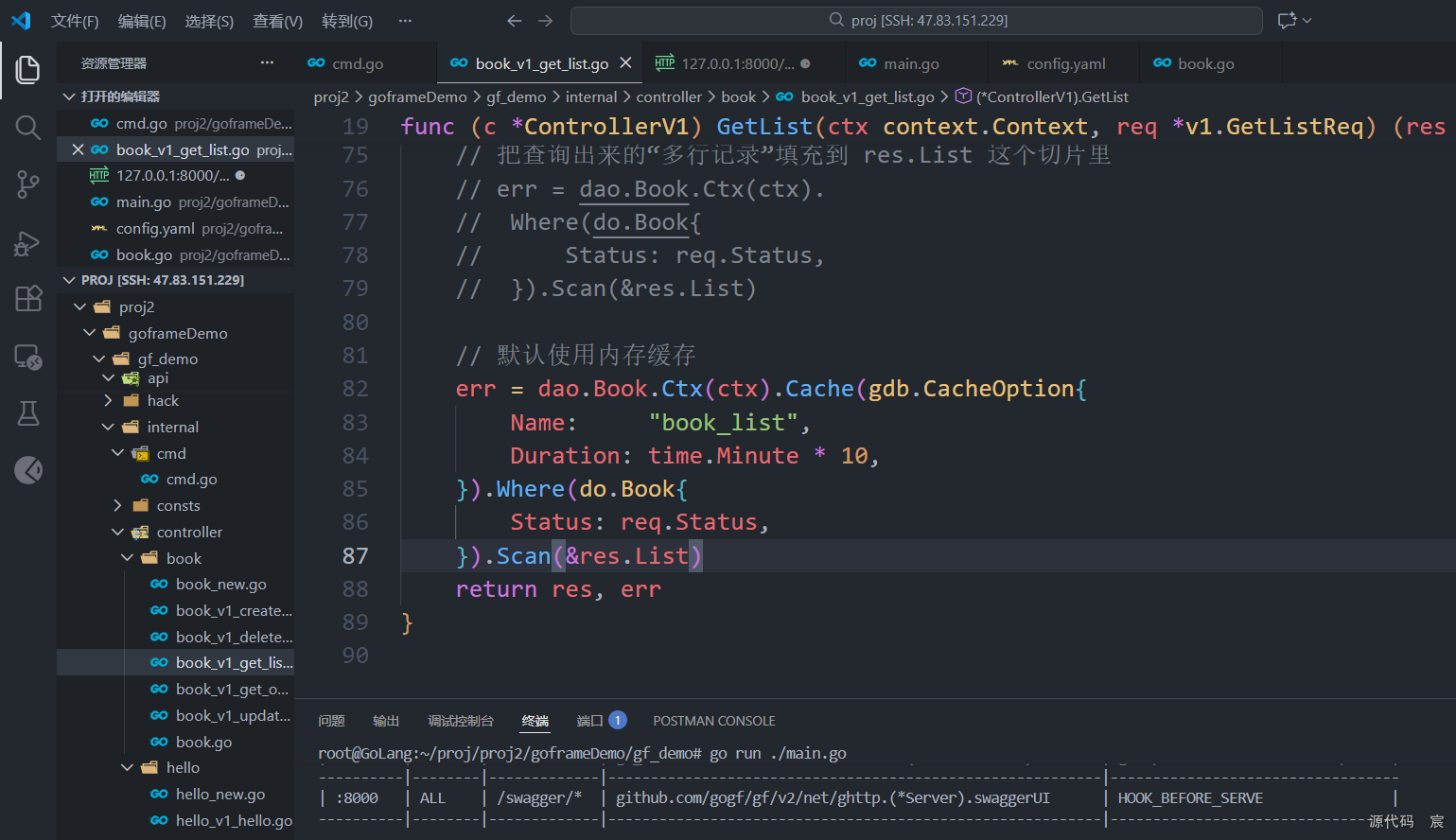The width and height of the screenshot is (1456, 840).
Task: Go back with the navigation arrow
Action: pos(514,20)
